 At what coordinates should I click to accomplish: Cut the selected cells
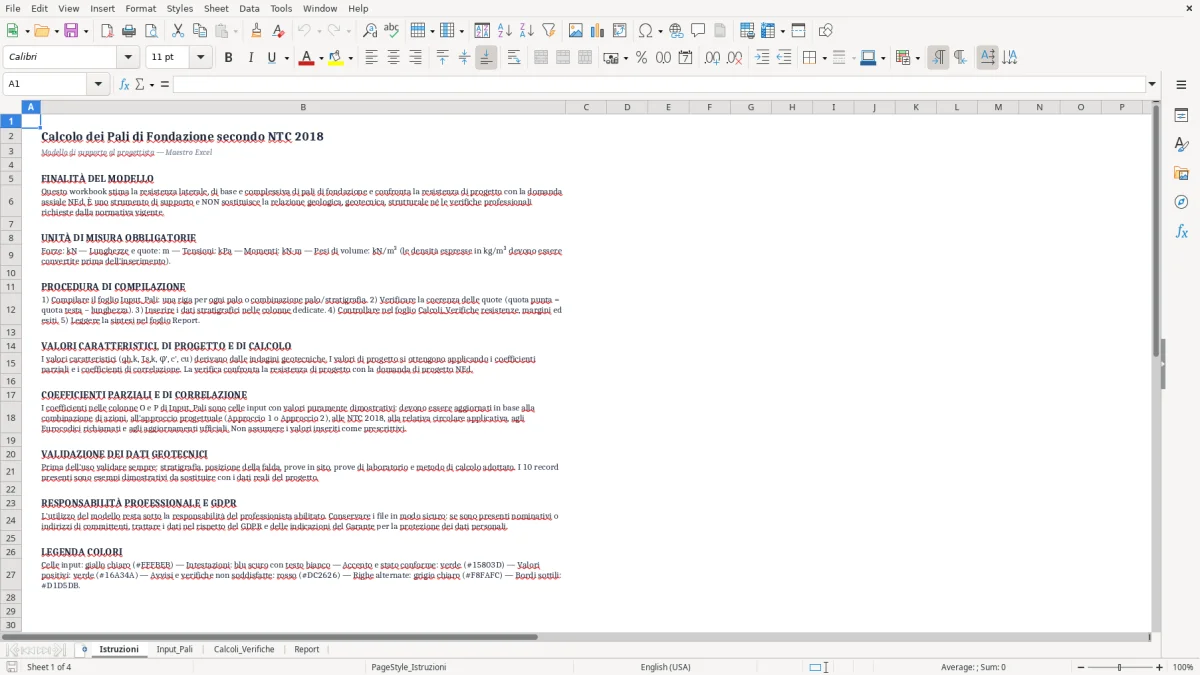177,31
